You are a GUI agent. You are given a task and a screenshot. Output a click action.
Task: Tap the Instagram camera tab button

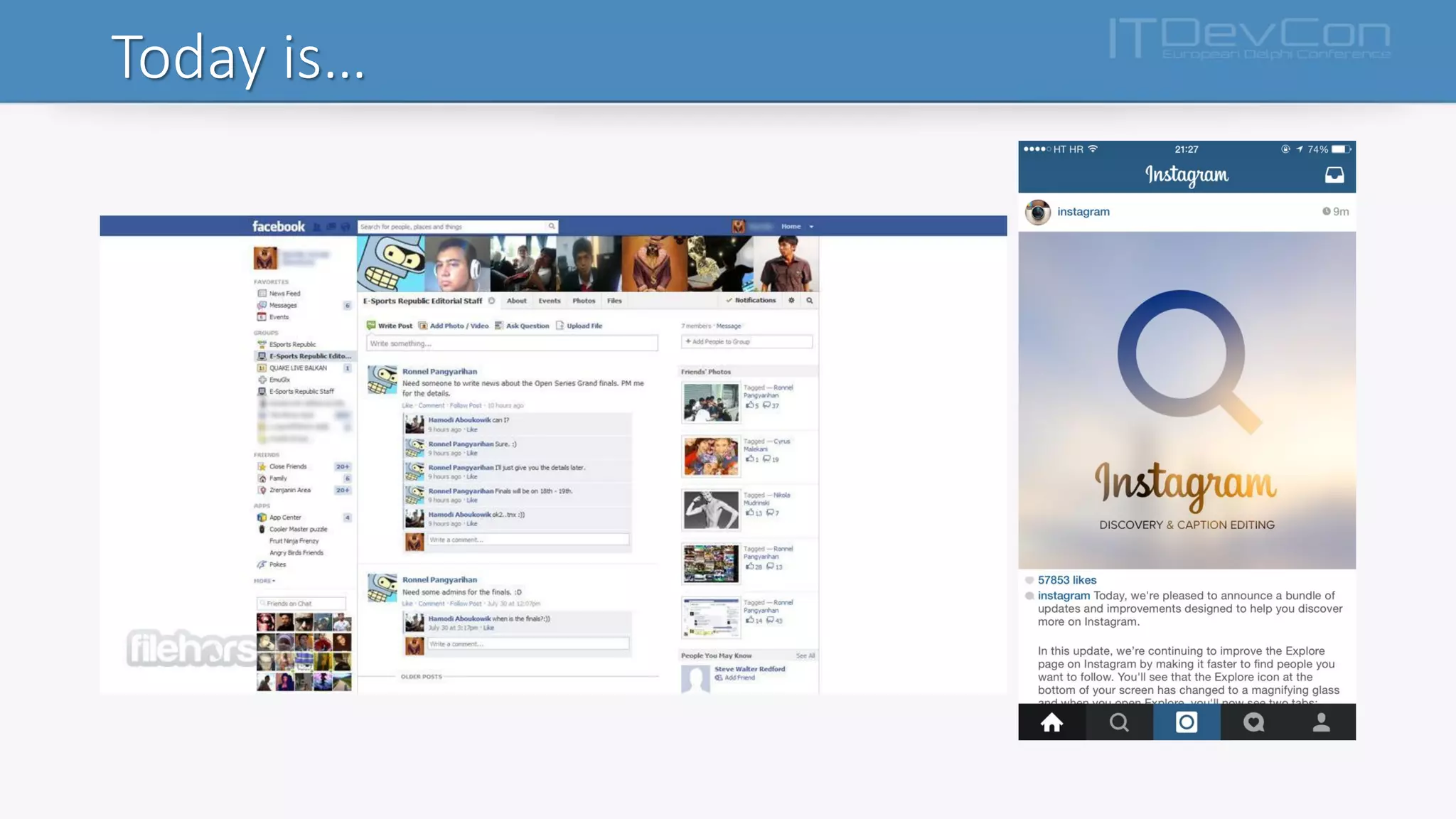coord(1187,722)
